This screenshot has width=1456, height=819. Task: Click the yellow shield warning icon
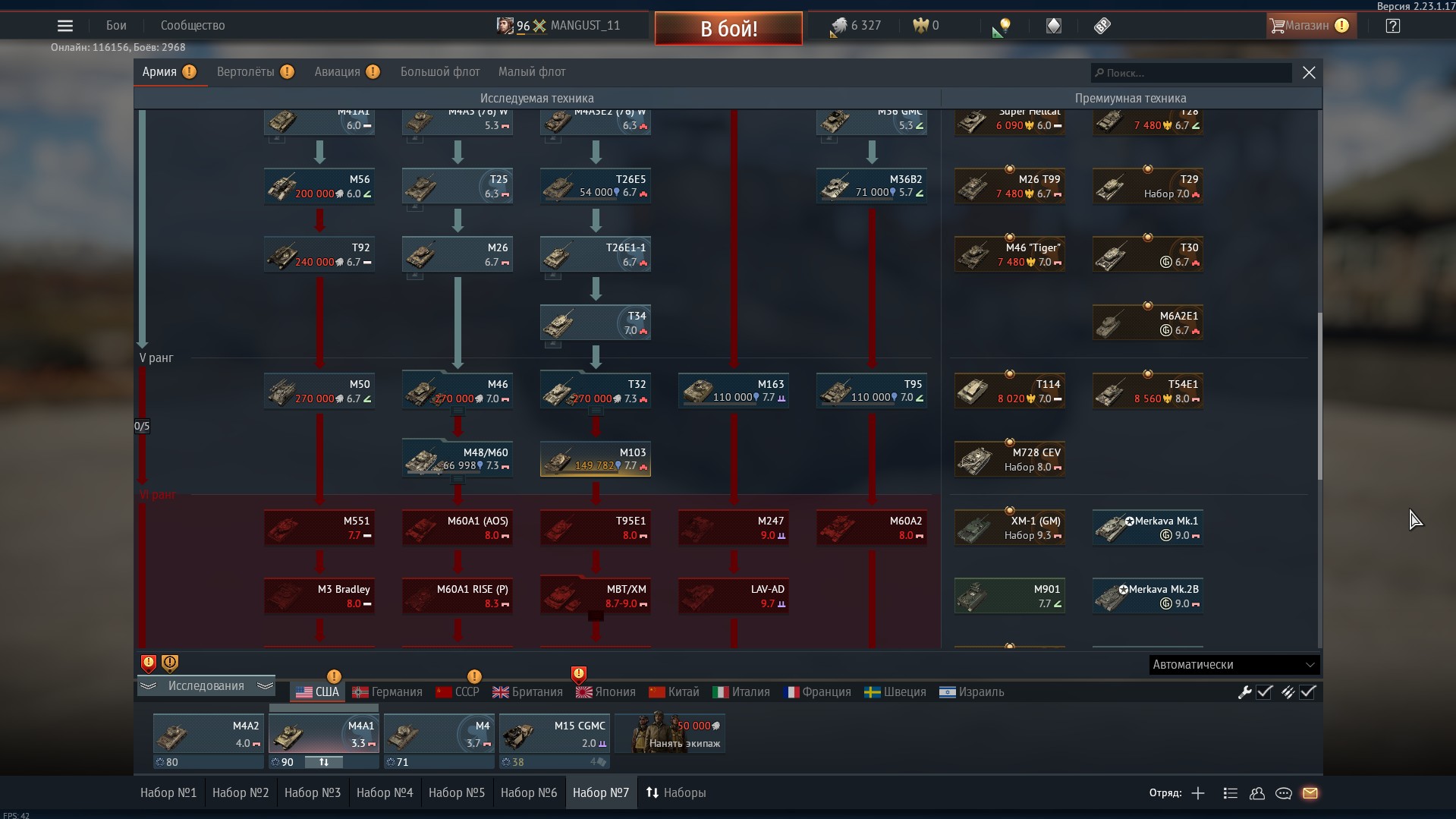(x=170, y=663)
